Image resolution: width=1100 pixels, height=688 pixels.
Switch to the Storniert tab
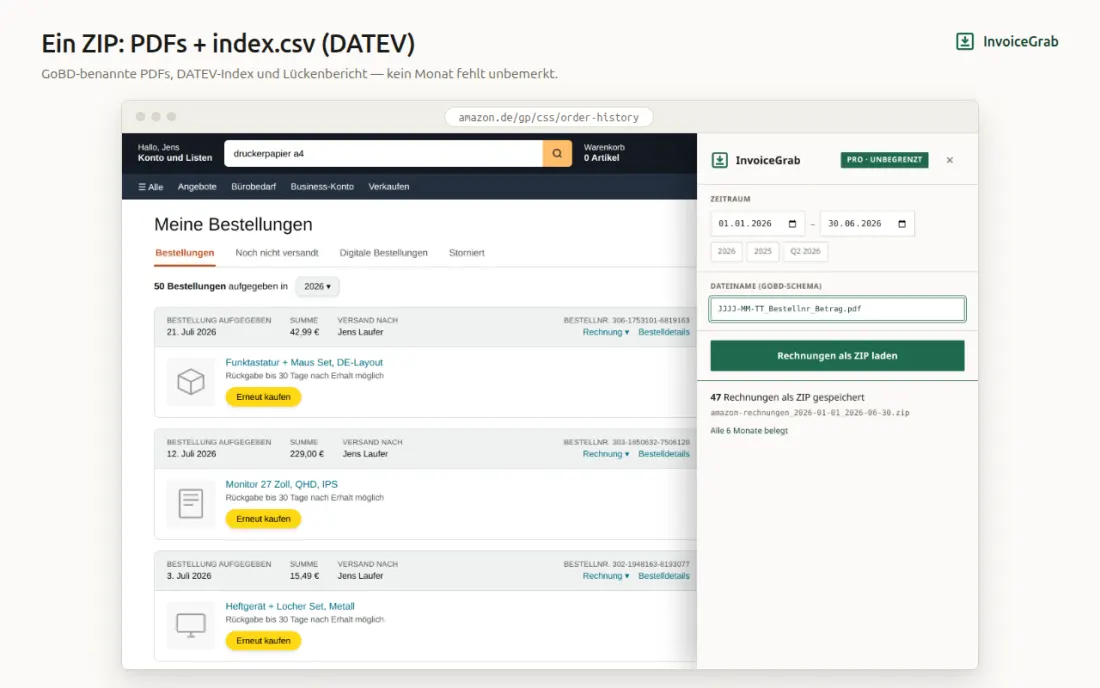click(467, 252)
